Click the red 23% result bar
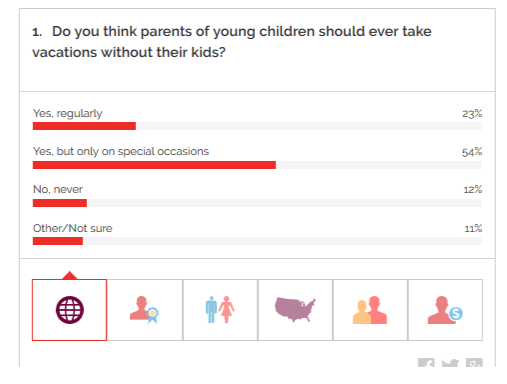Screen dimensions: 507x384 pos(84,126)
